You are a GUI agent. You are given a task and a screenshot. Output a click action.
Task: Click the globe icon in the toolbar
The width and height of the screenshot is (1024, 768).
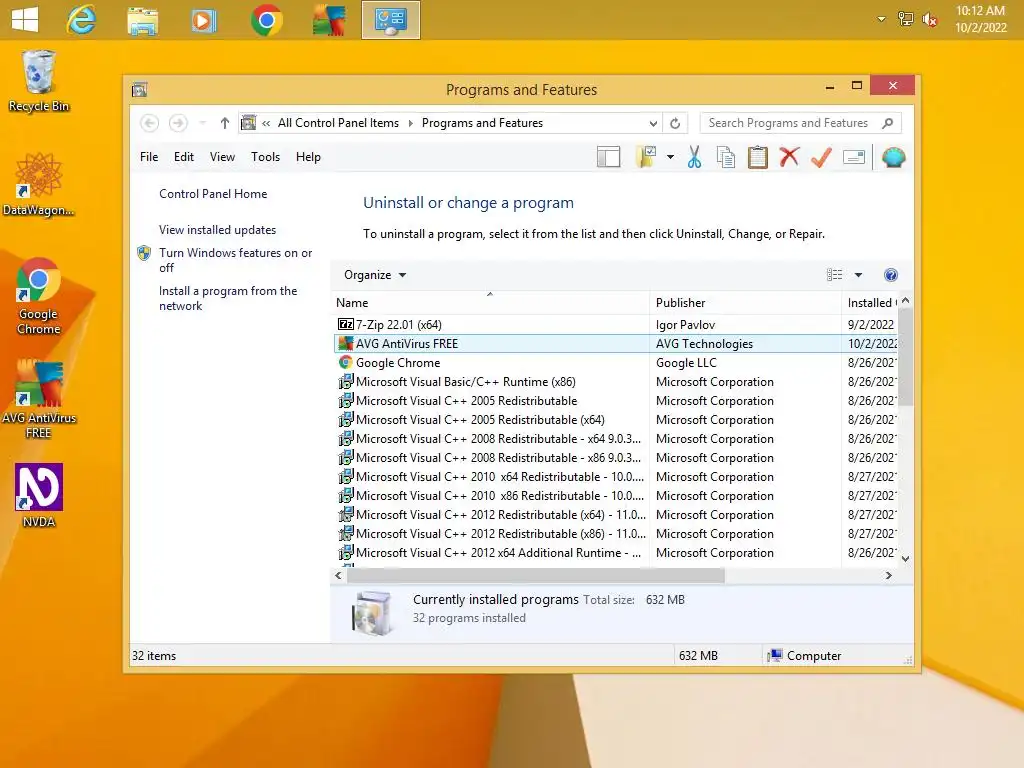(x=893, y=157)
